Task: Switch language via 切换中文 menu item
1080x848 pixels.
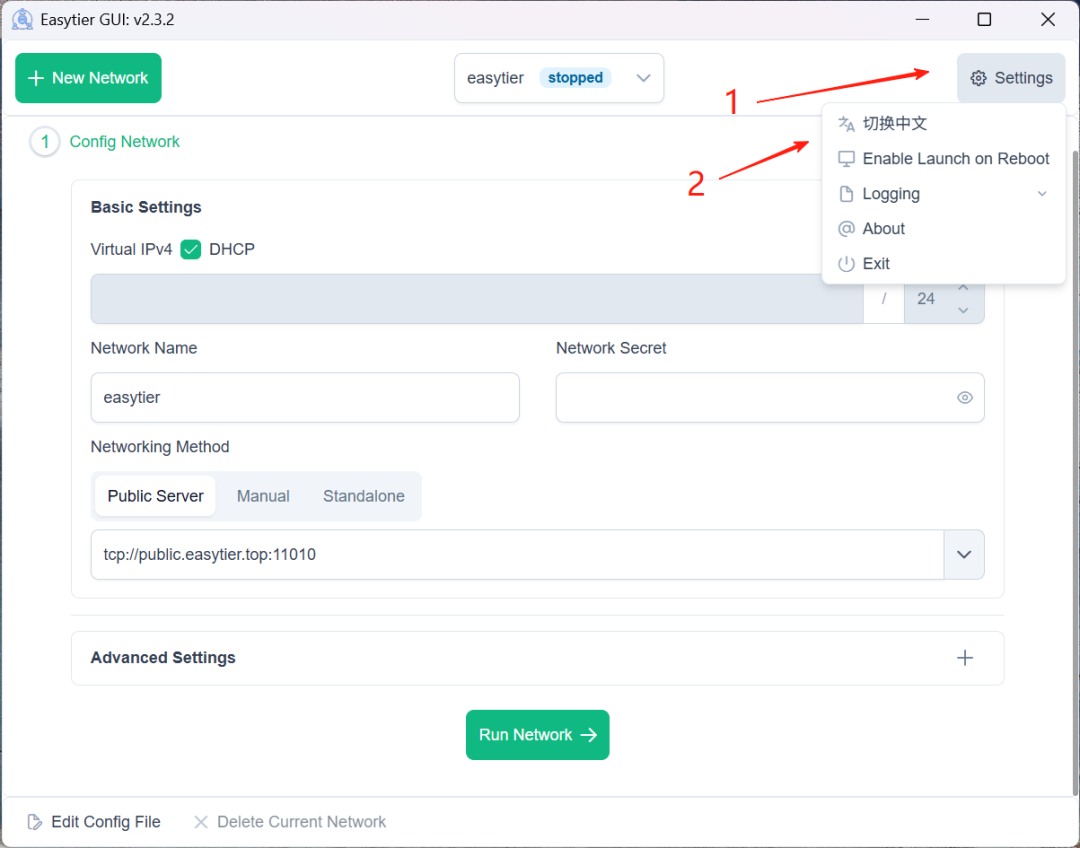Action: 944,123
